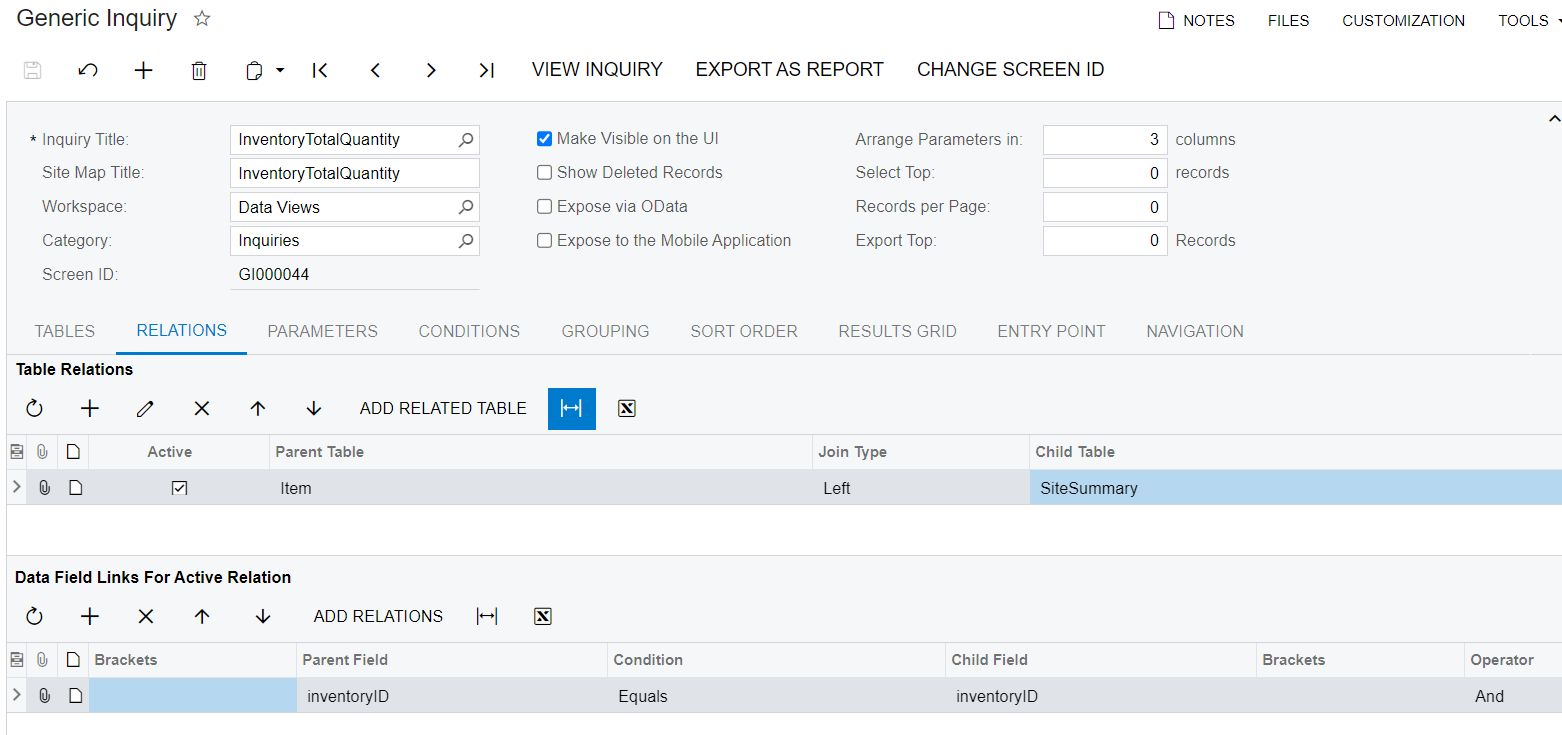The image size is (1562, 735).
Task: Delete the Data Field Links row using X
Action: coord(146,616)
